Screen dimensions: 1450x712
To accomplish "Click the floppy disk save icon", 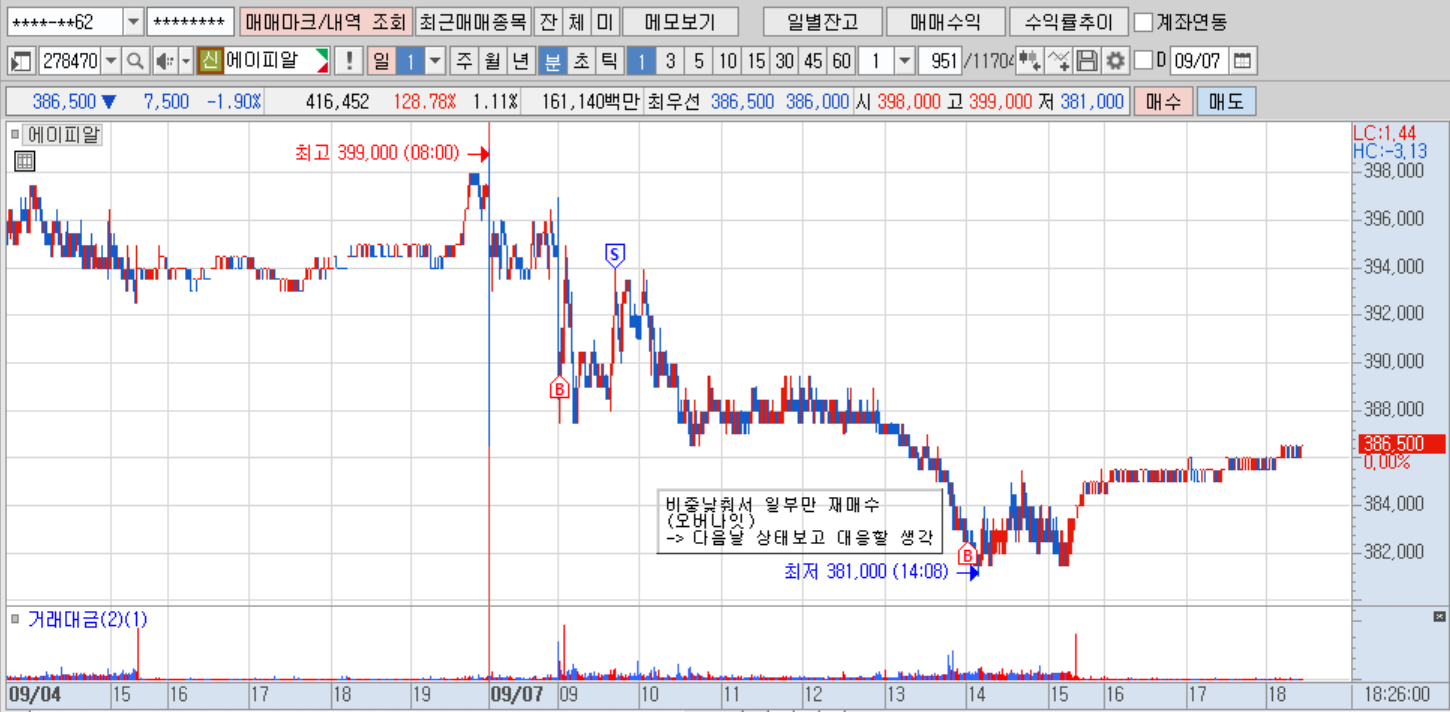I will [1087, 61].
